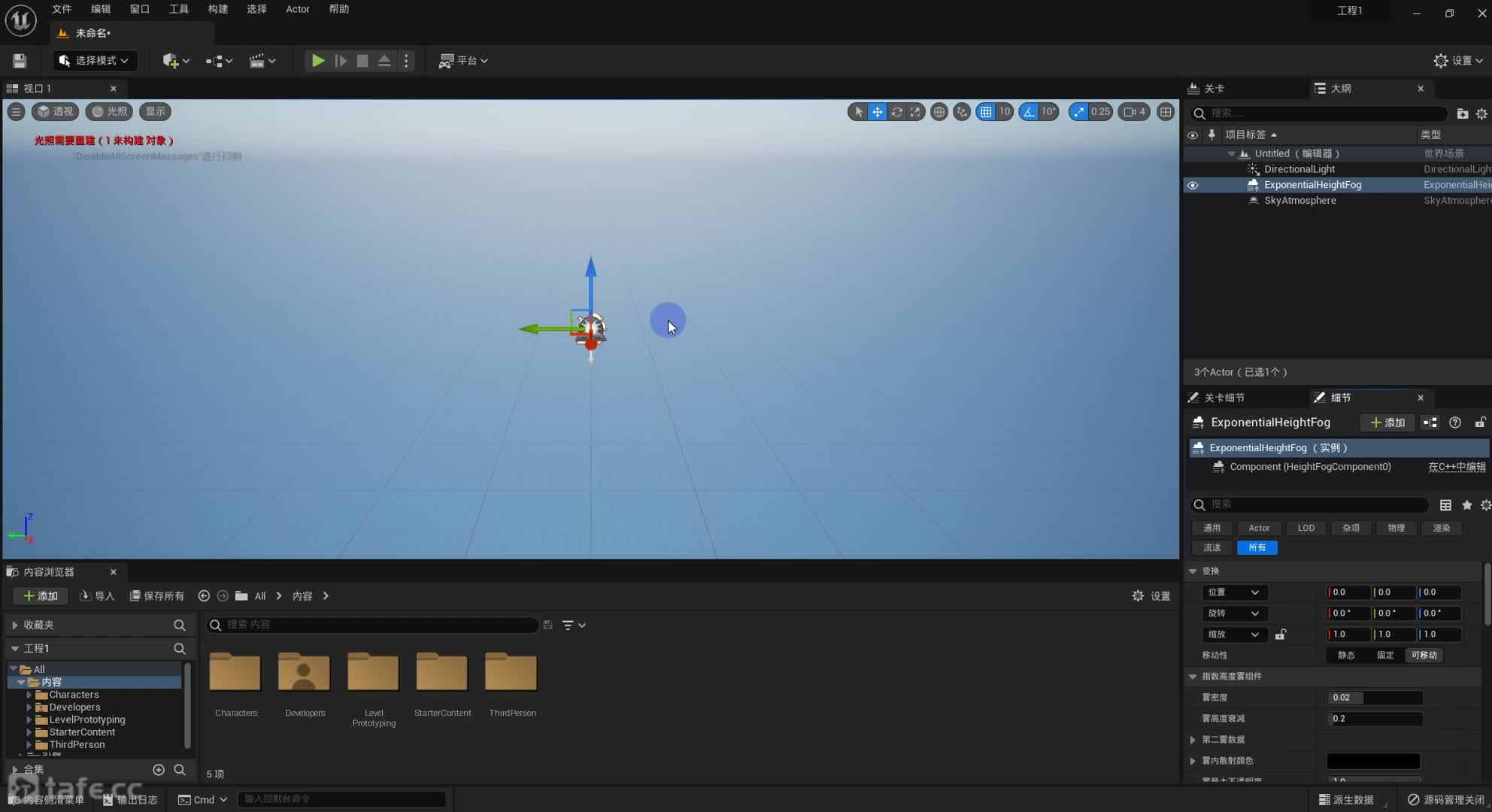Click the 添加 component button in details

pos(1387,423)
